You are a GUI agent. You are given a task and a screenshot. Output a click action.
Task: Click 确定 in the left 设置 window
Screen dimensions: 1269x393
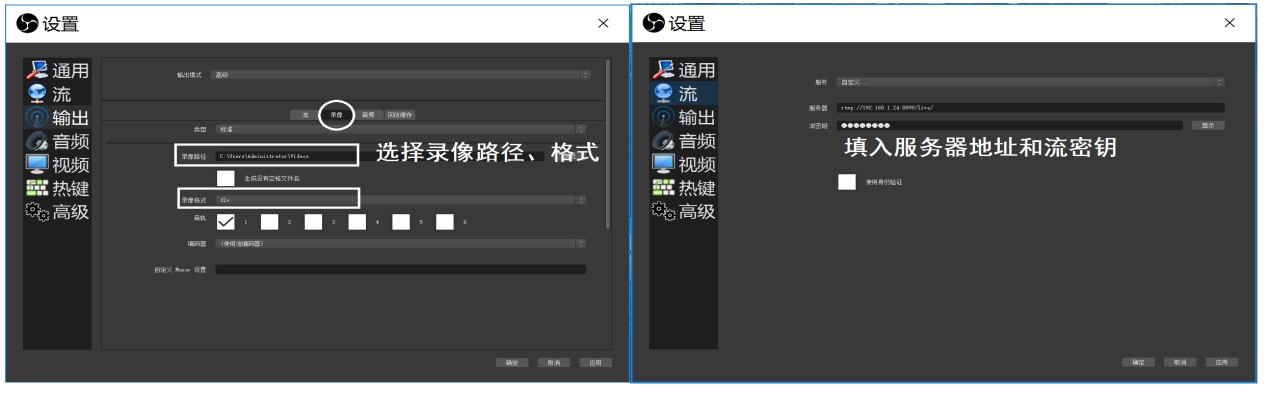coord(512,362)
